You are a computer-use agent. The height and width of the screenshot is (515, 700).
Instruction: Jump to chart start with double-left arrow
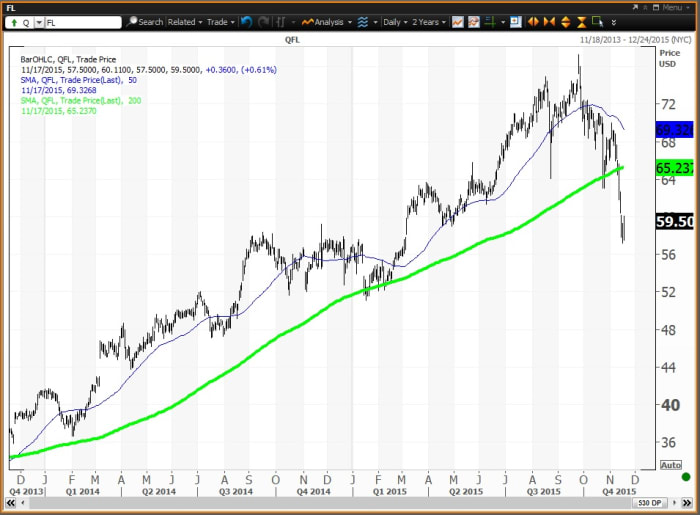(11, 503)
